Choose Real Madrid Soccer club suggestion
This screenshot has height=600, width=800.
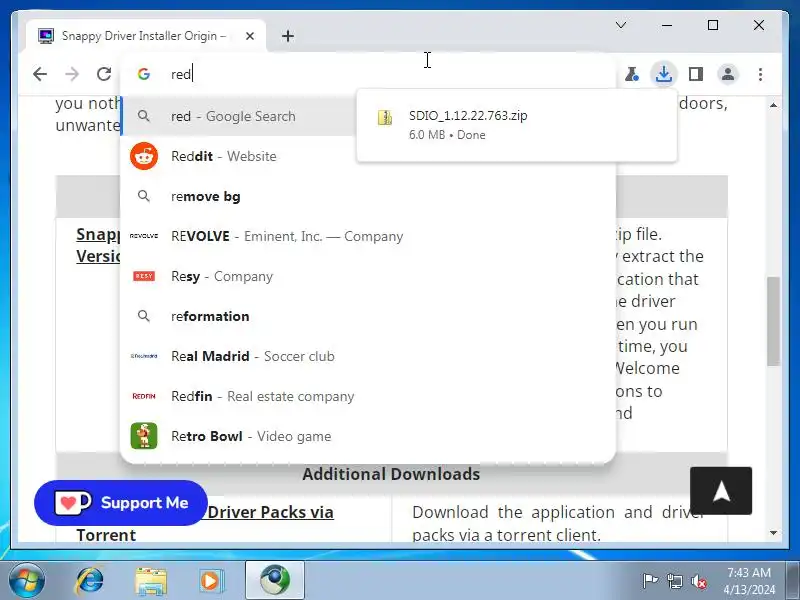click(x=368, y=356)
